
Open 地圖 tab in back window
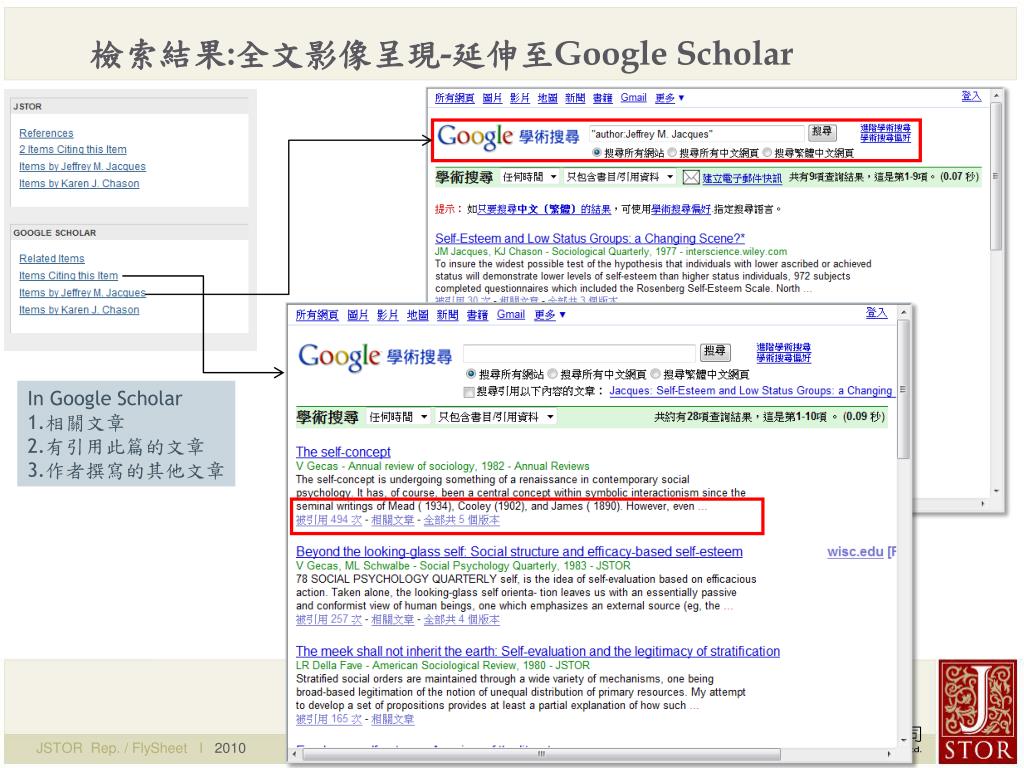point(547,98)
